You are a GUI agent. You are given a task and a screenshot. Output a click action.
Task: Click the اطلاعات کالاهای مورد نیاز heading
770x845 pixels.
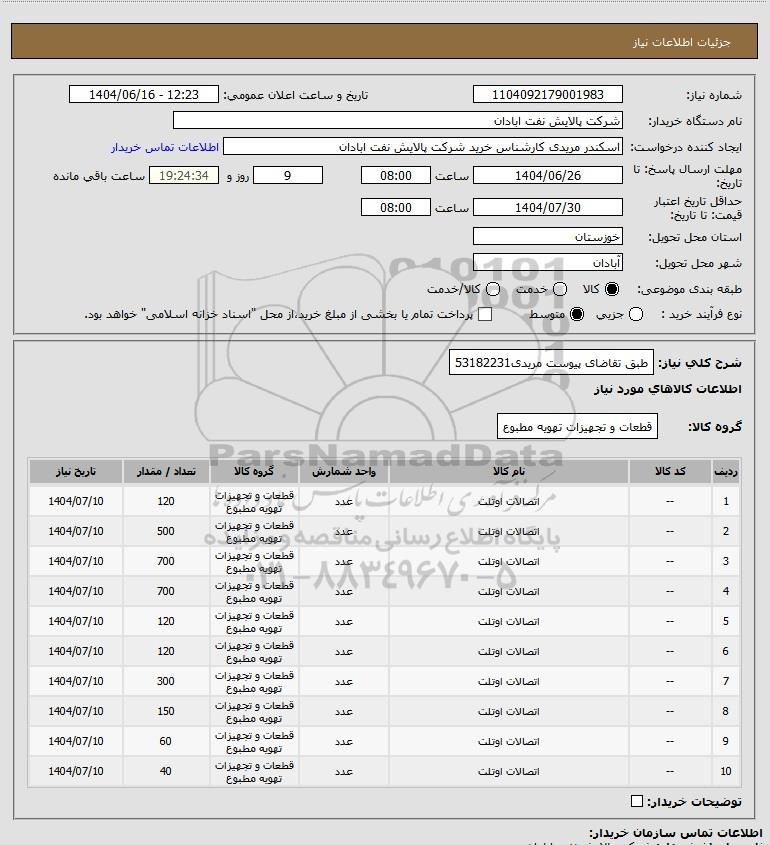668,389
